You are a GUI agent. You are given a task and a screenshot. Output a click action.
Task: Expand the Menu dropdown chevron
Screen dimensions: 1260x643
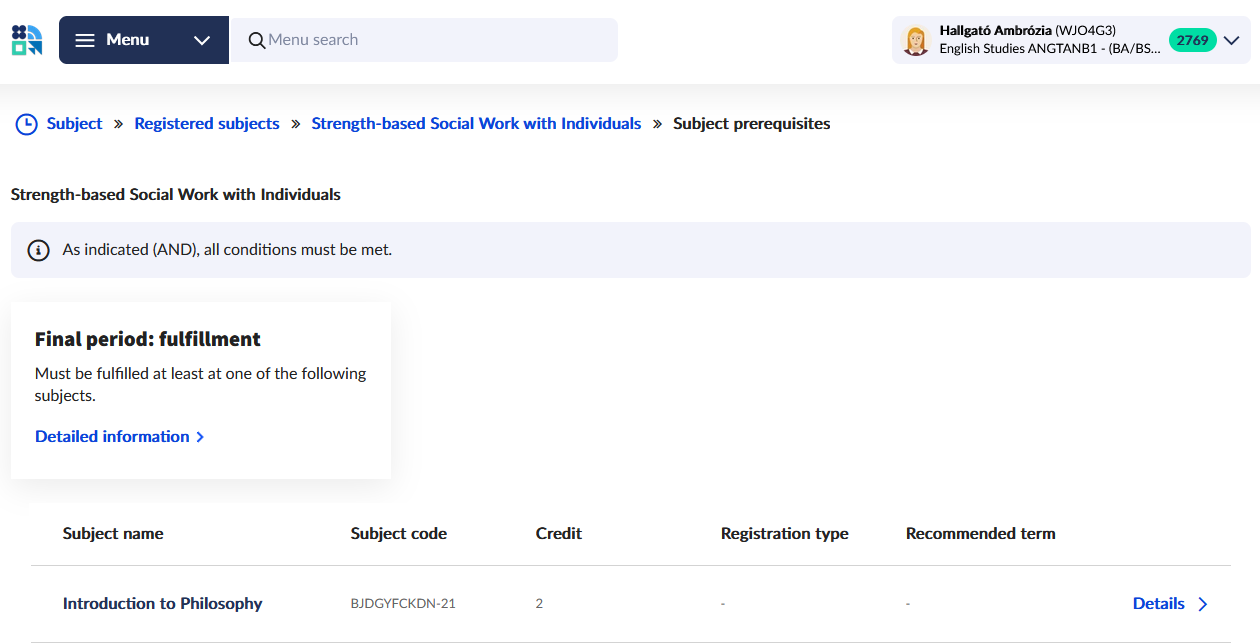pyautogui.click(x=202, y=40)
